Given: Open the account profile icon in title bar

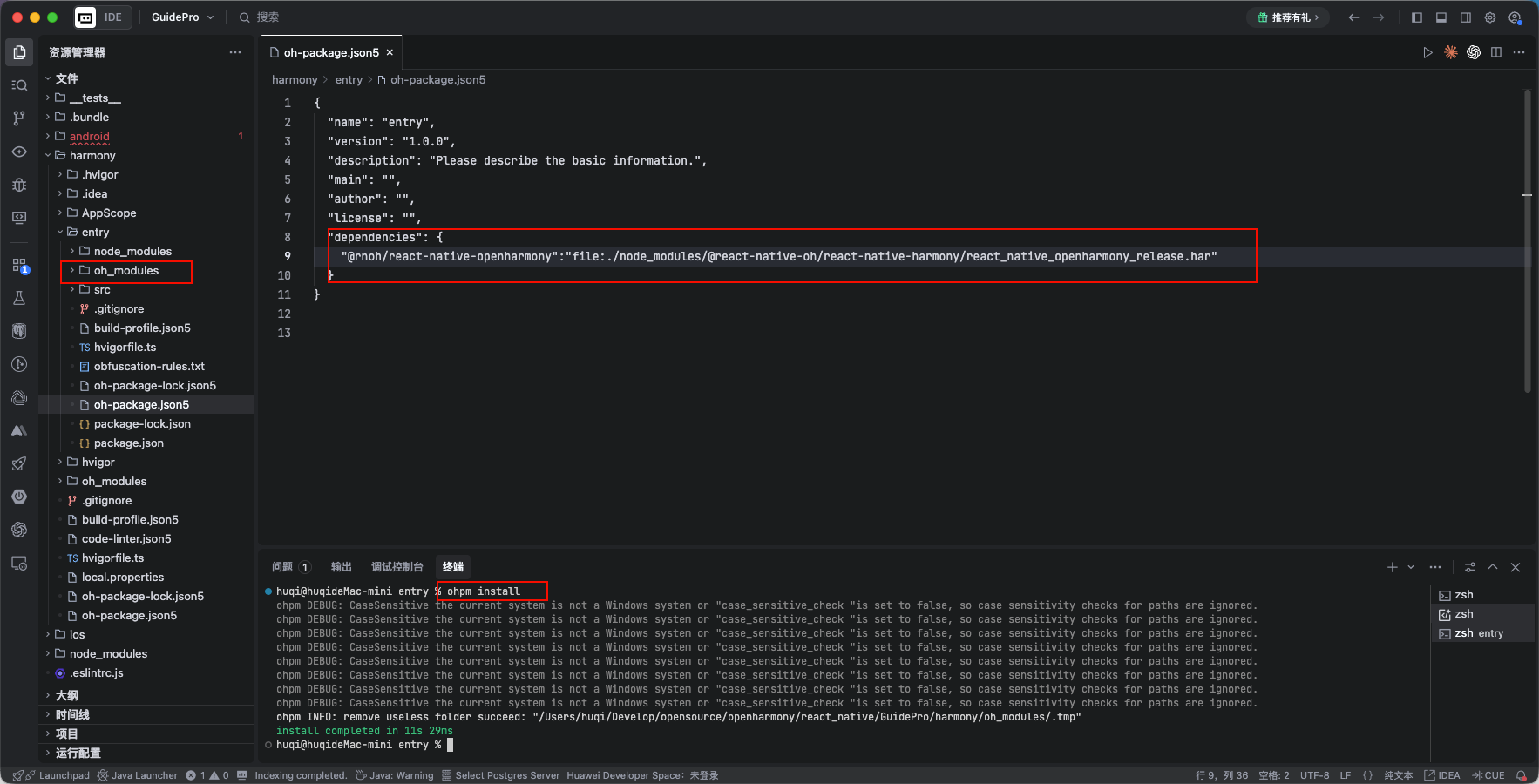Looking at the screenshot, I should click(1515, 17).
